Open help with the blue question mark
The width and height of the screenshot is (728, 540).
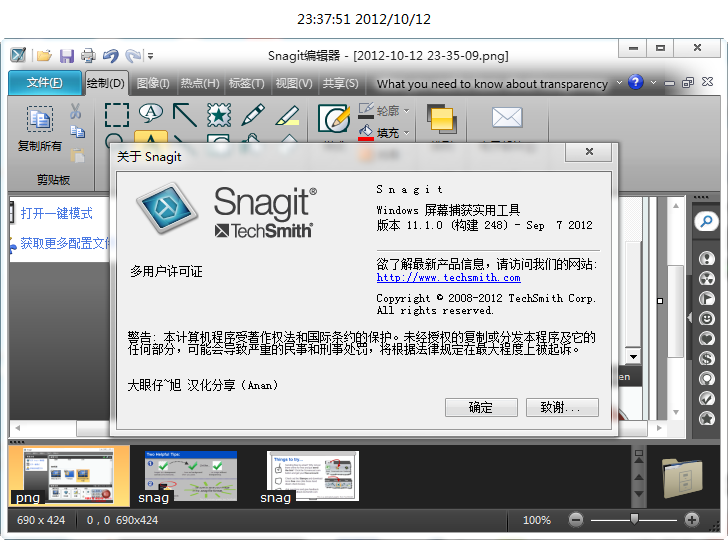click(x=635, y=82)
